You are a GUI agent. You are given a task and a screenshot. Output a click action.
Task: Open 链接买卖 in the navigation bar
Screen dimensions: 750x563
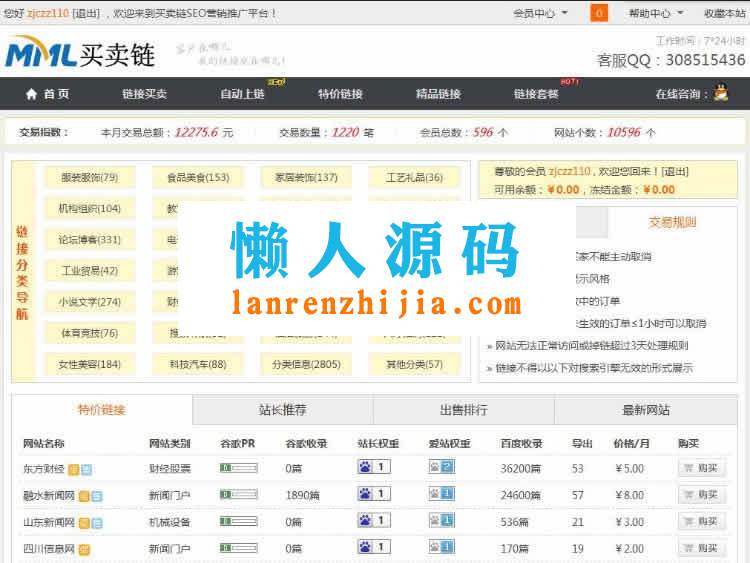click(x=144, y=94)
